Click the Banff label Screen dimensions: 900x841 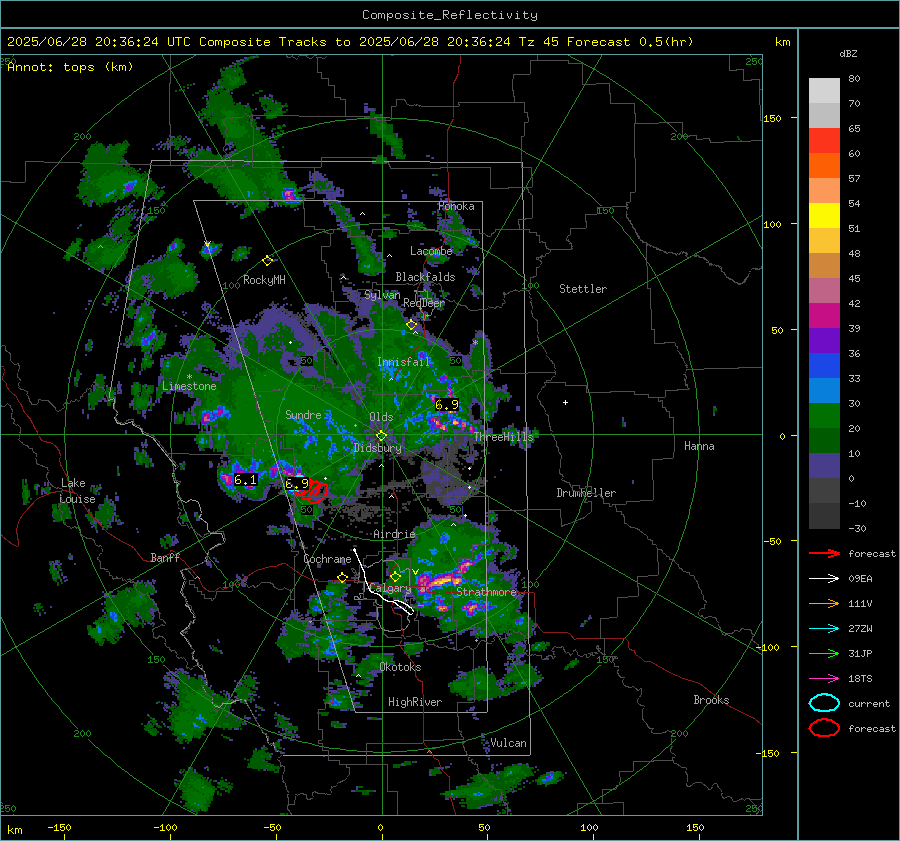coord(165,557)
